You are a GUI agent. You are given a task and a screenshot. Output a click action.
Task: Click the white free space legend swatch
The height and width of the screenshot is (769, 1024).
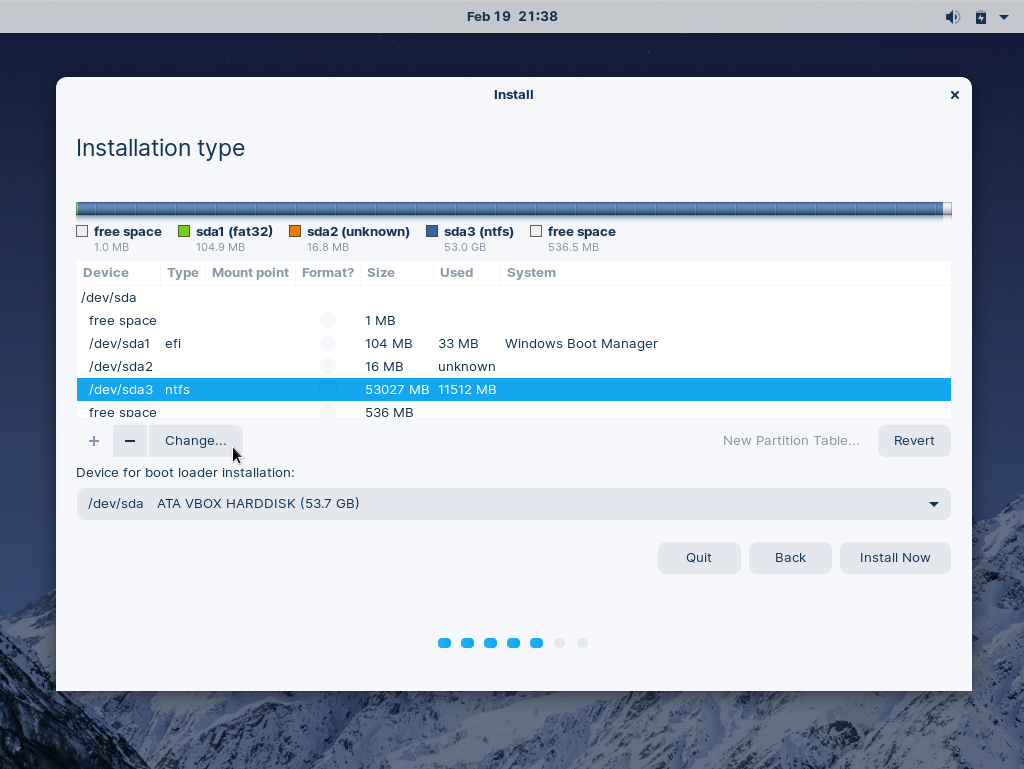(81, 231)
